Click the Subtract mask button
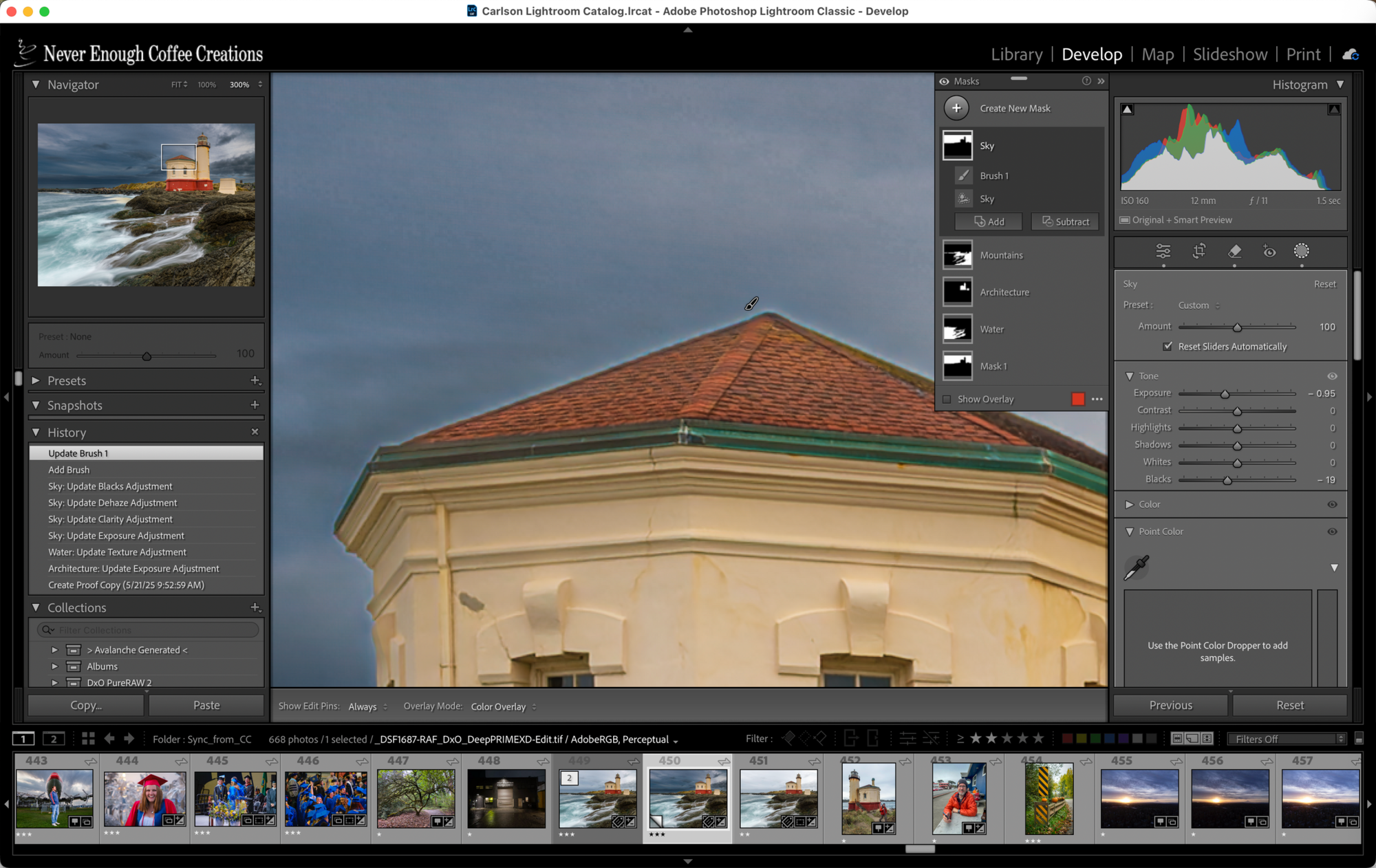The width and height of the screenshot is (1376, 868). click(x=1065, y=221)
